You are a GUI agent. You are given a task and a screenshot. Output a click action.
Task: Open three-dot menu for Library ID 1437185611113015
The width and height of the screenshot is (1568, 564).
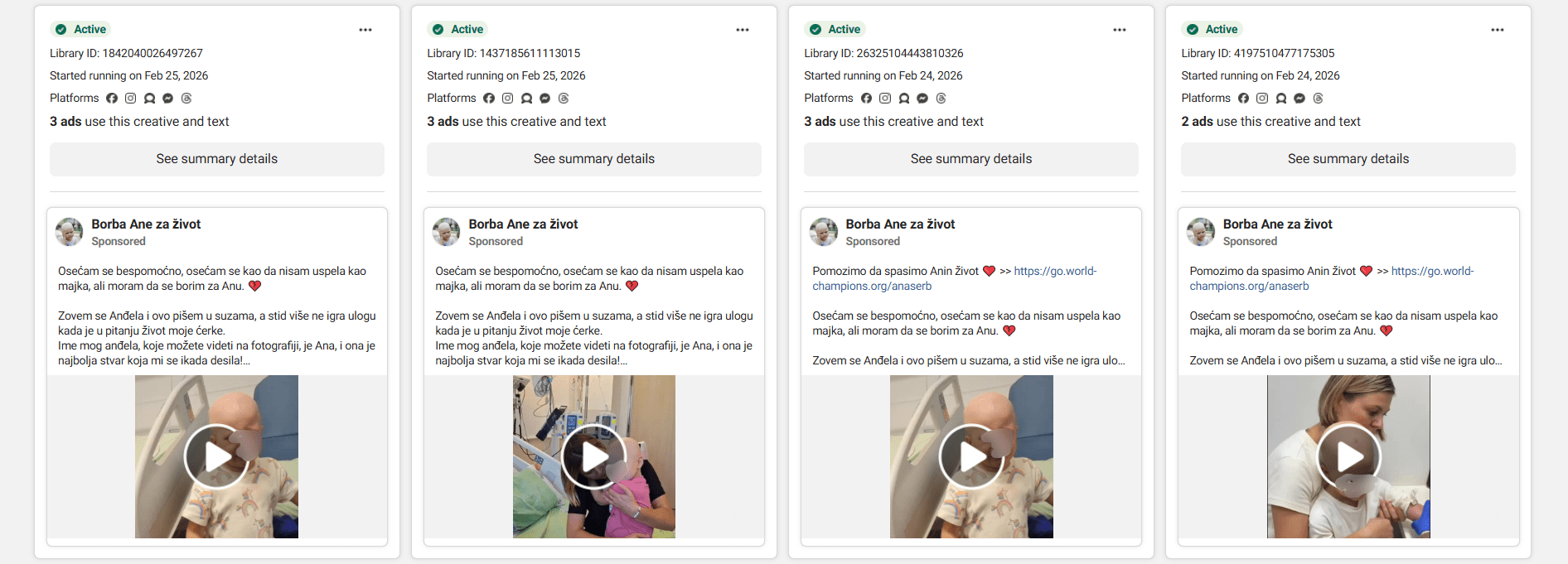point(743,30)
